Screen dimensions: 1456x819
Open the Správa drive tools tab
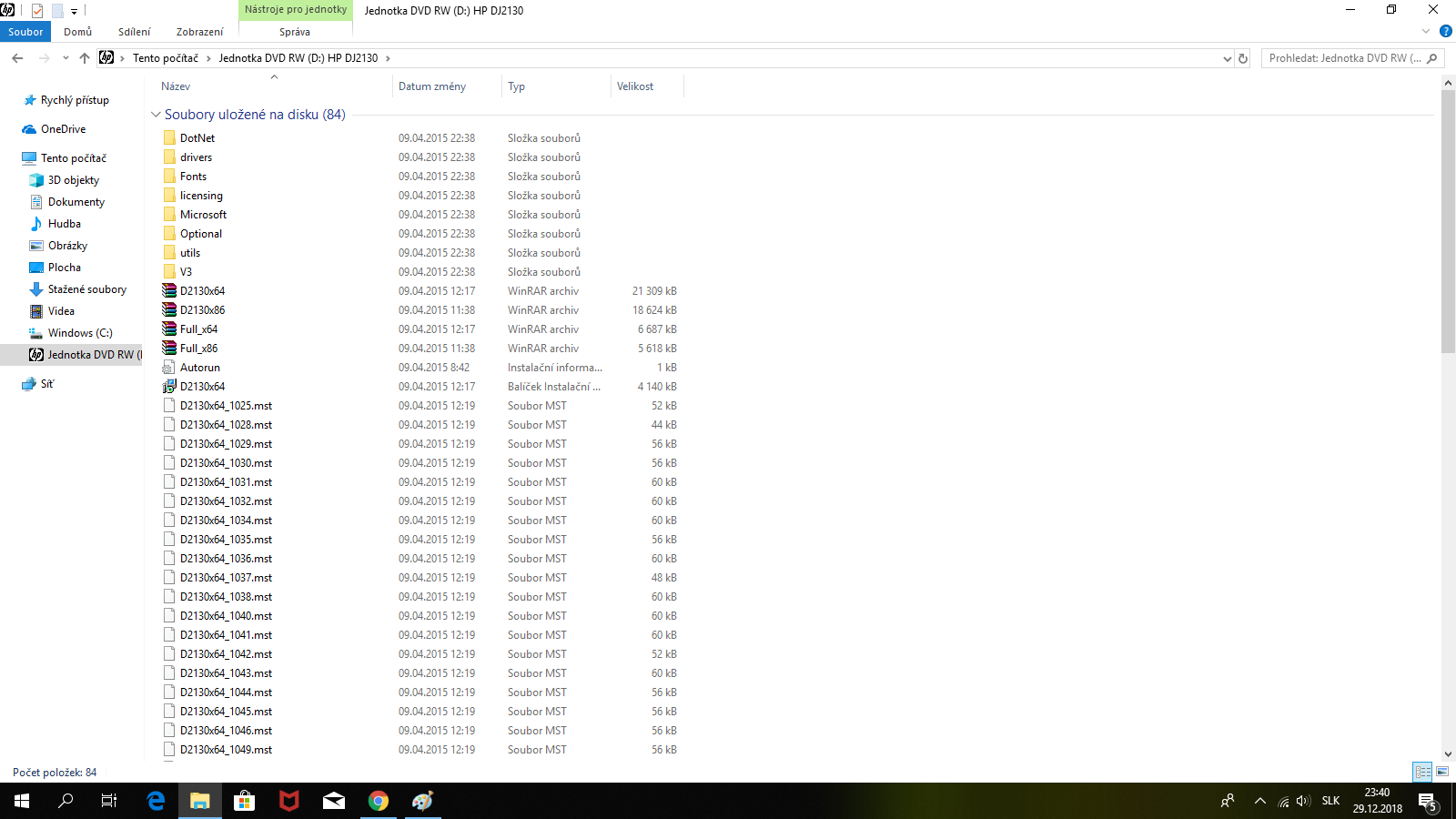pos(295,32)
